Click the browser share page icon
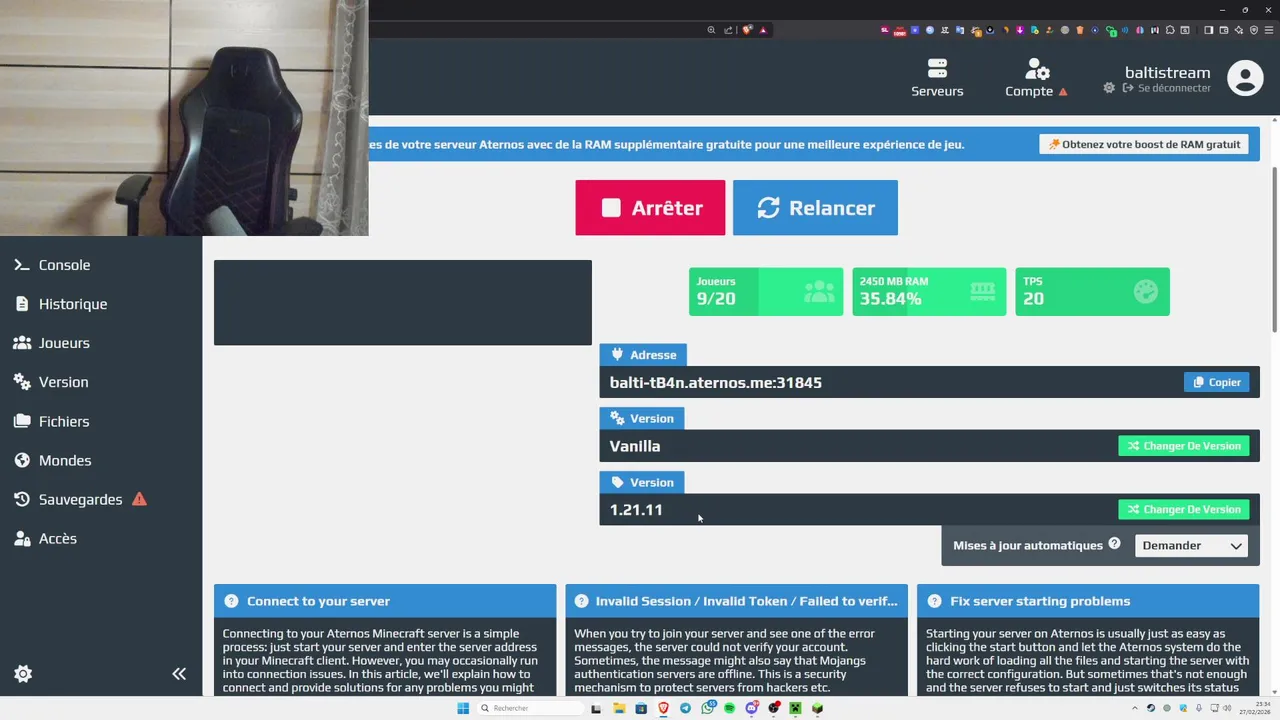1280x720 pixels. coord(728,30)
